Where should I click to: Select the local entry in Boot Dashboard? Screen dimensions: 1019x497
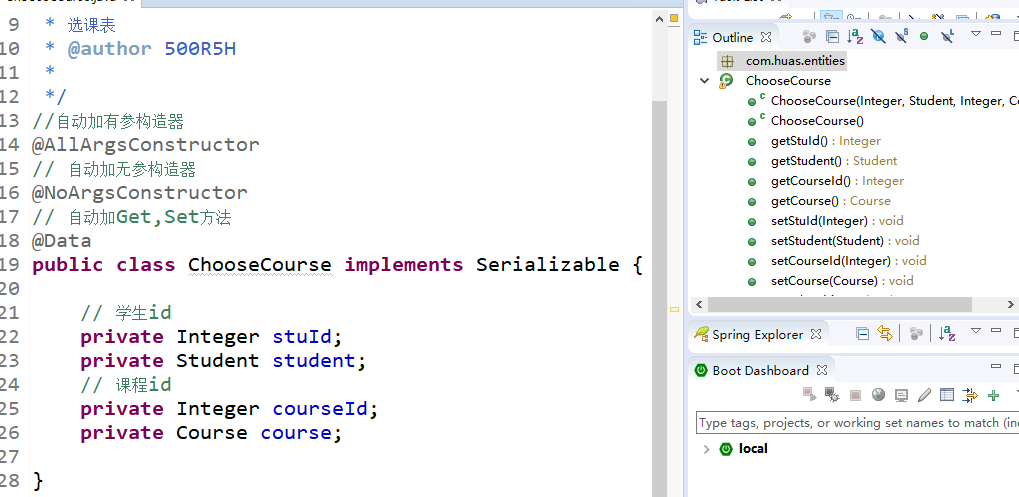pyautogui.click(x=753, y=449)
